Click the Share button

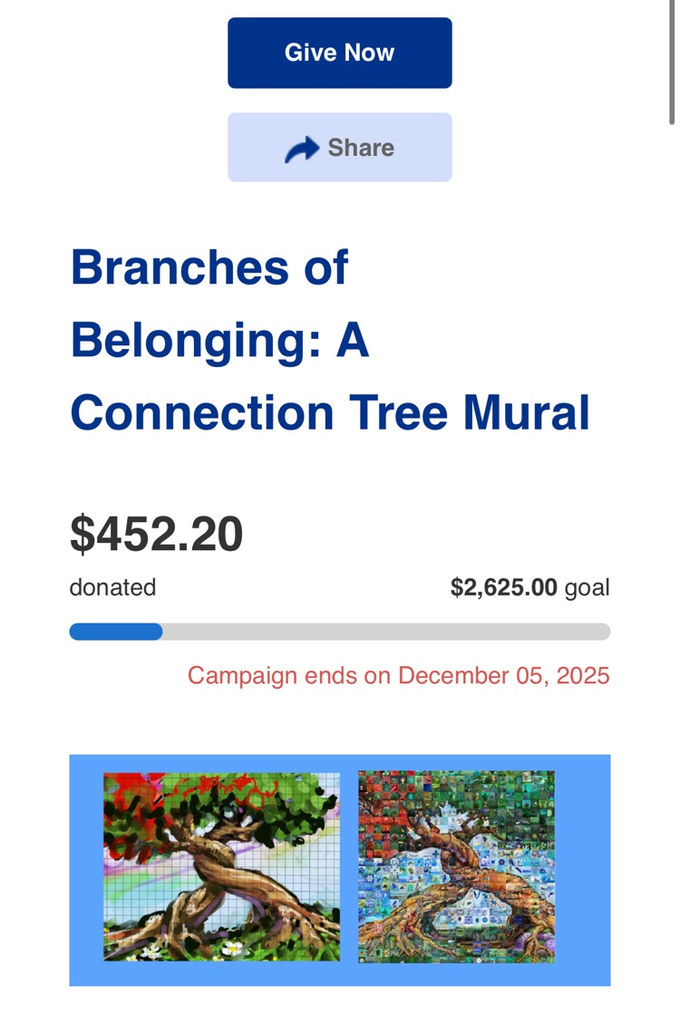click(340, 147)
